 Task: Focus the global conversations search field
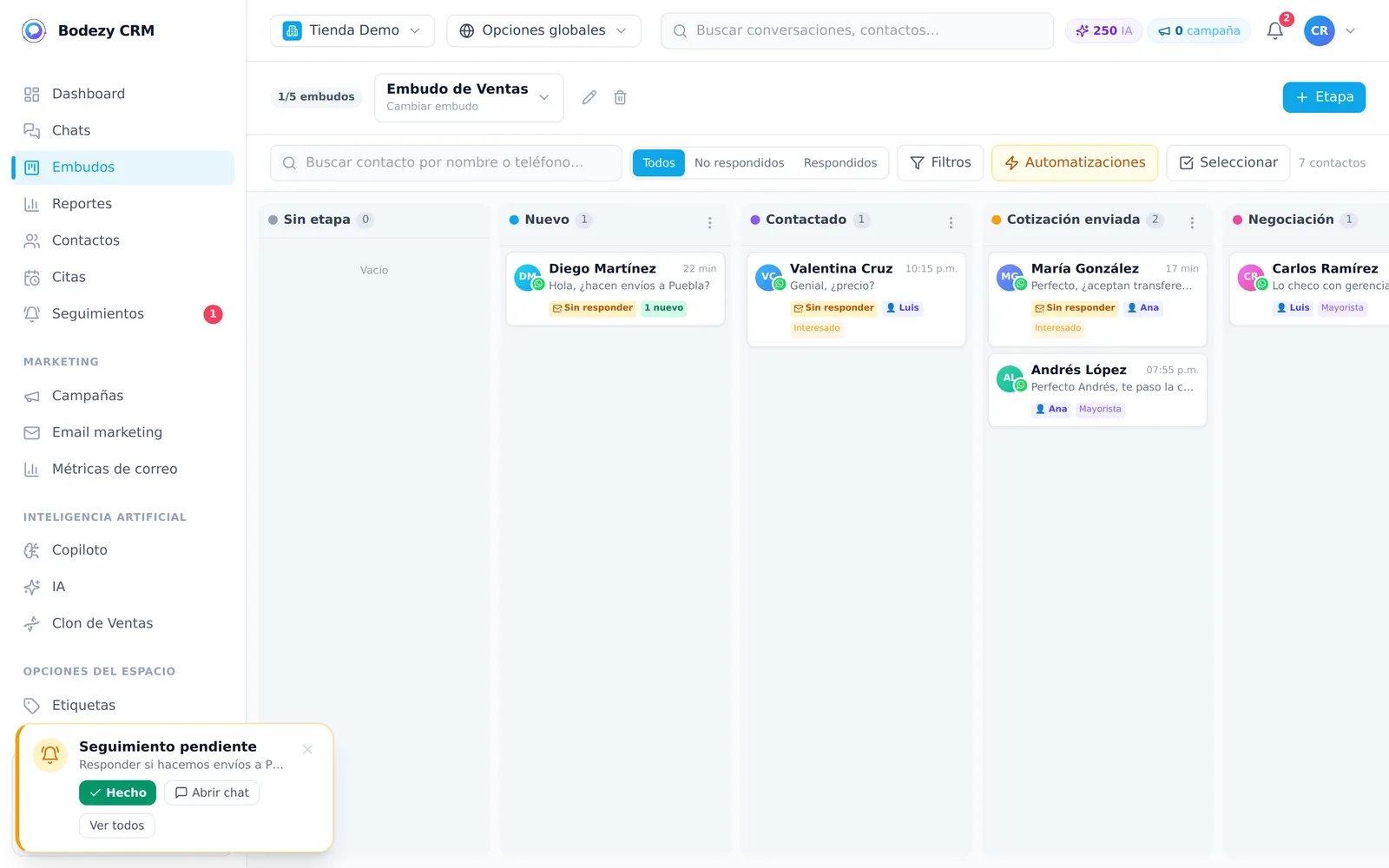(x=857, y=30)
